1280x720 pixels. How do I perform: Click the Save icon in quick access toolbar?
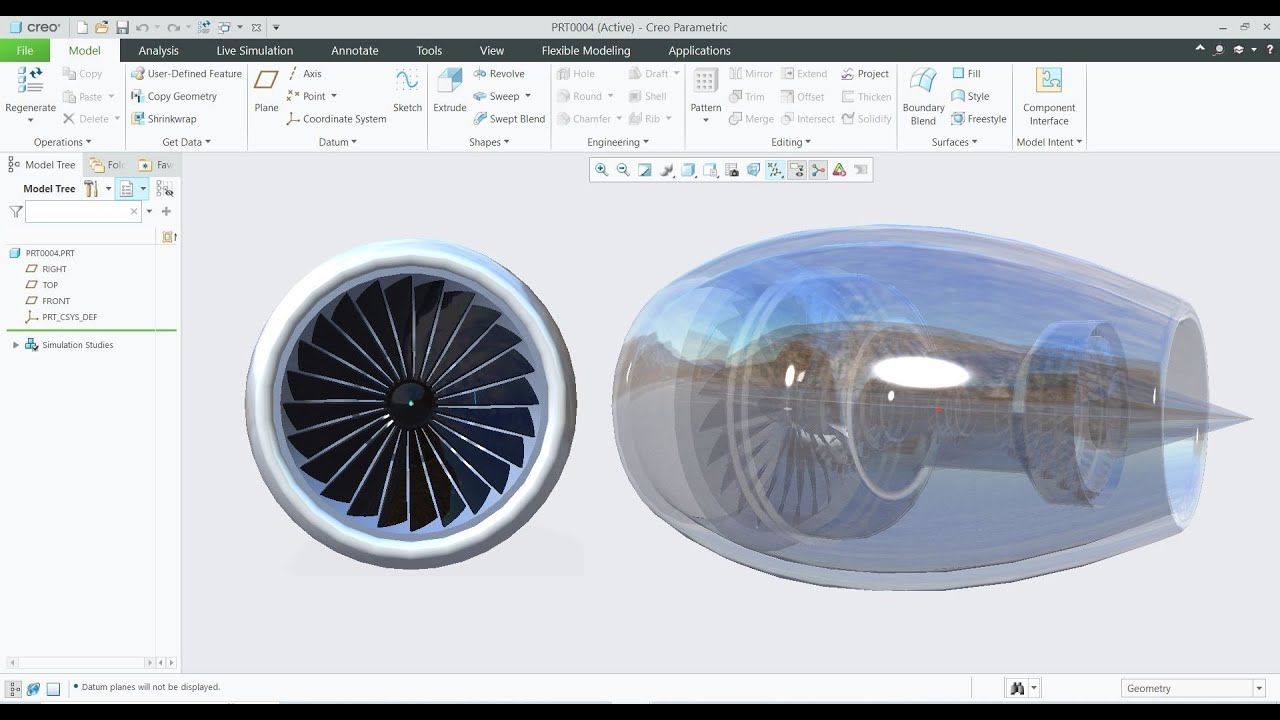[x=122, y=27]
